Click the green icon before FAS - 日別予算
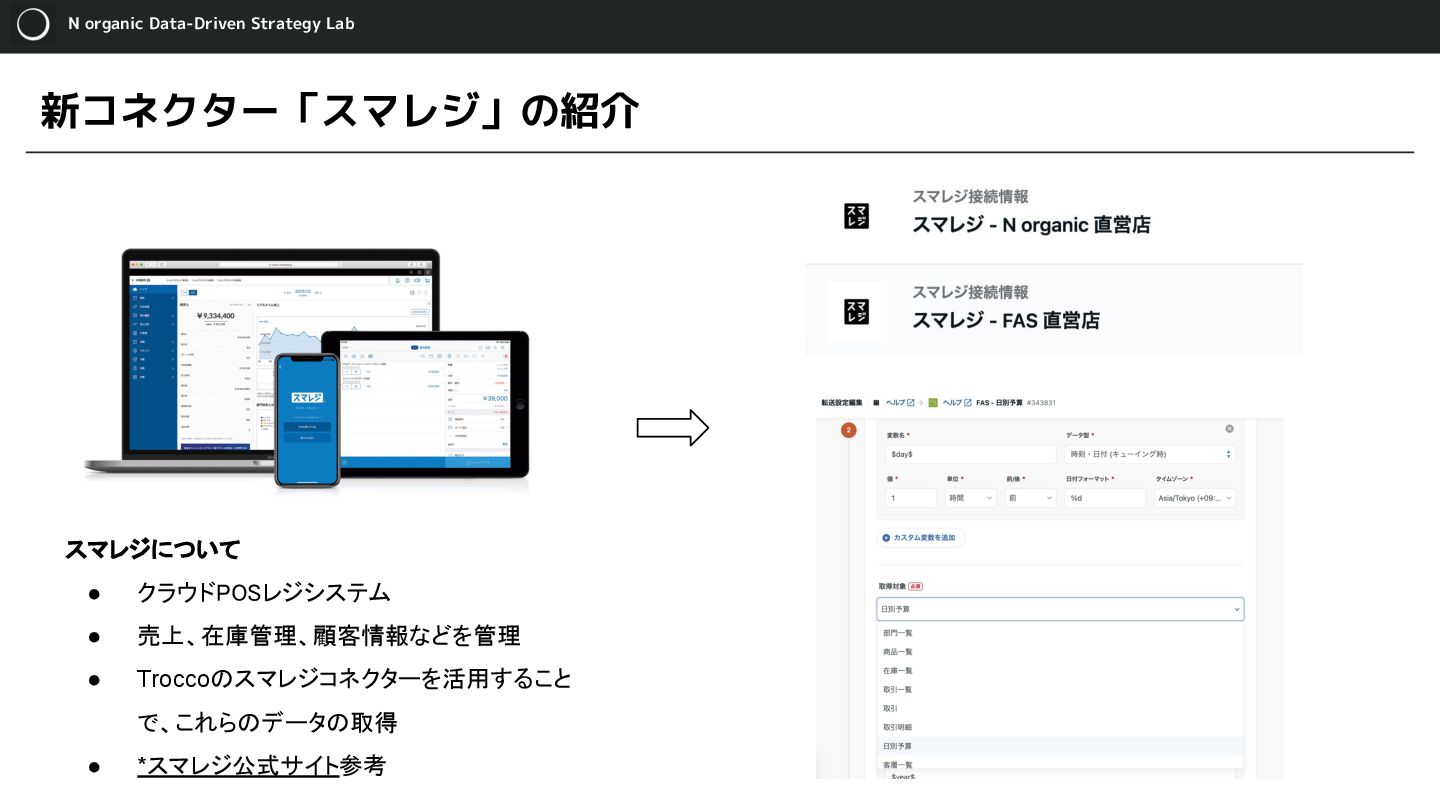 coord(932,402)
